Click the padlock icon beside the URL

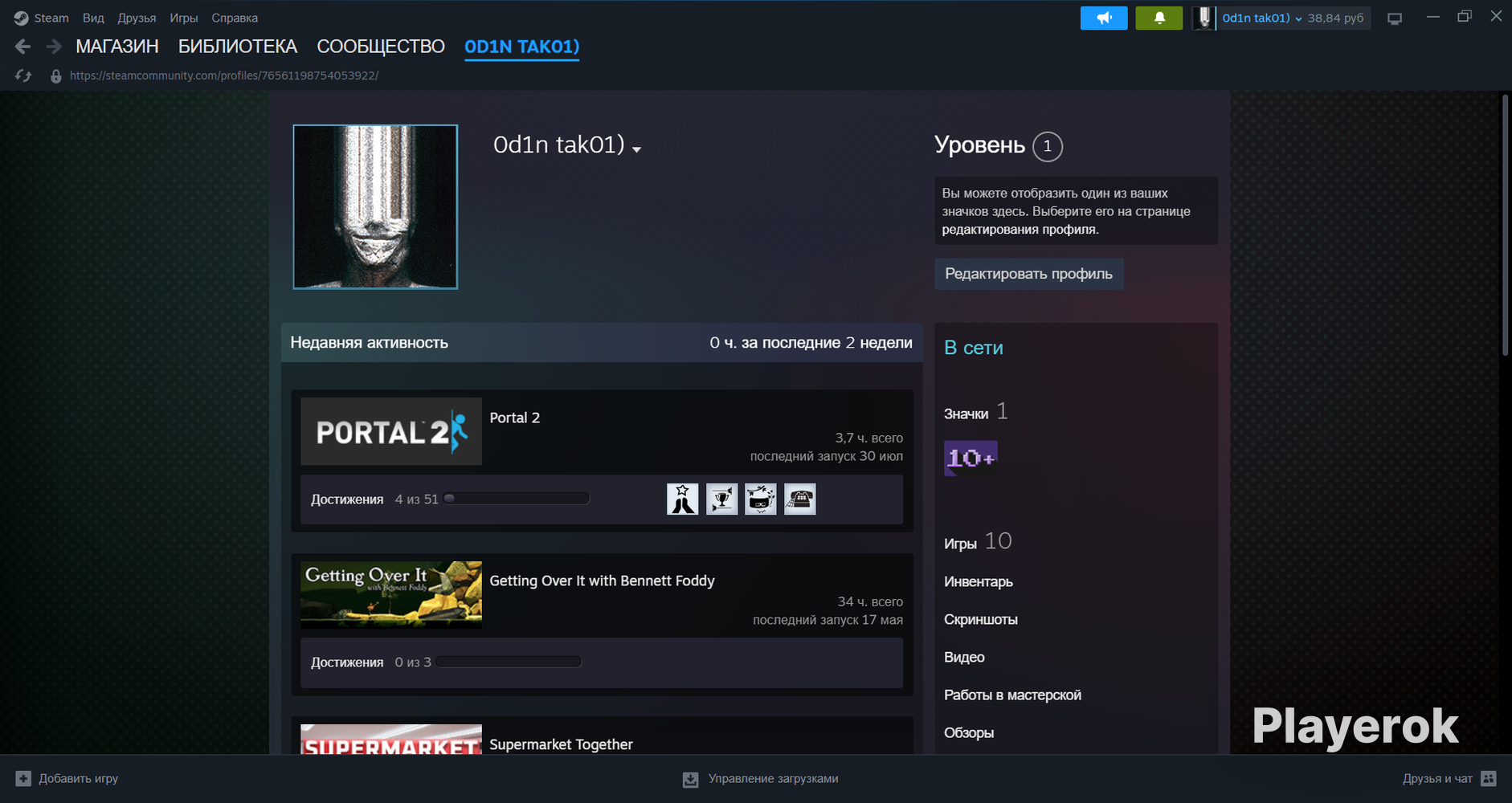tap(55, 75)
